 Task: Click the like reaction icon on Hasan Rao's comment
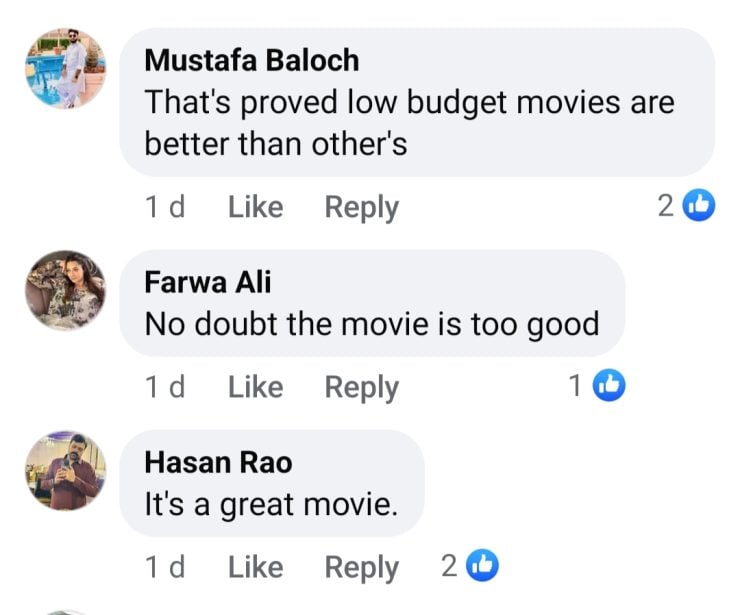[482, 566]
